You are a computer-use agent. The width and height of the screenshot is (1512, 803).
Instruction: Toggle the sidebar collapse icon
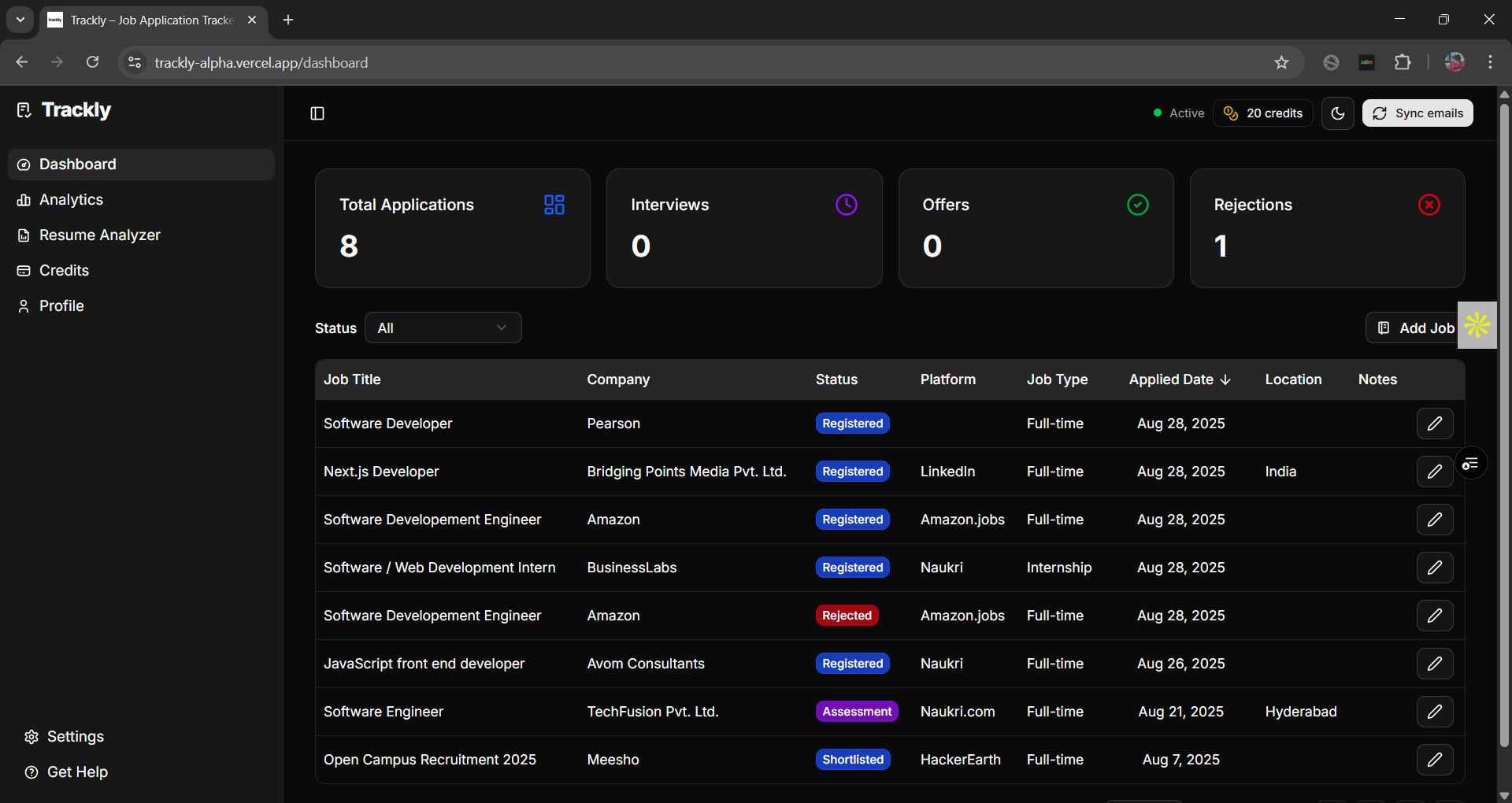pos(317,113)
